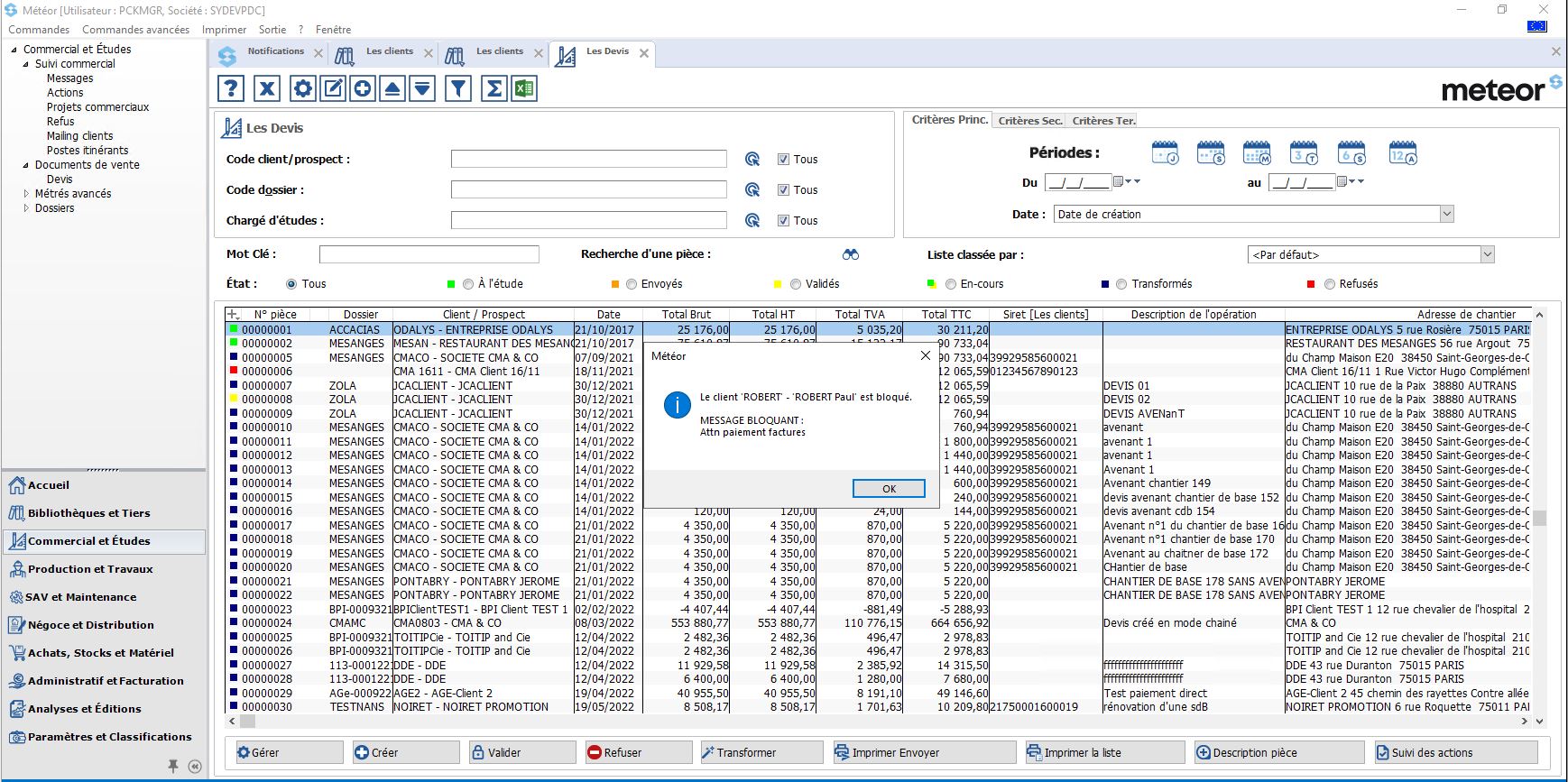Click OK in the Météor dialog

(889, 489)
